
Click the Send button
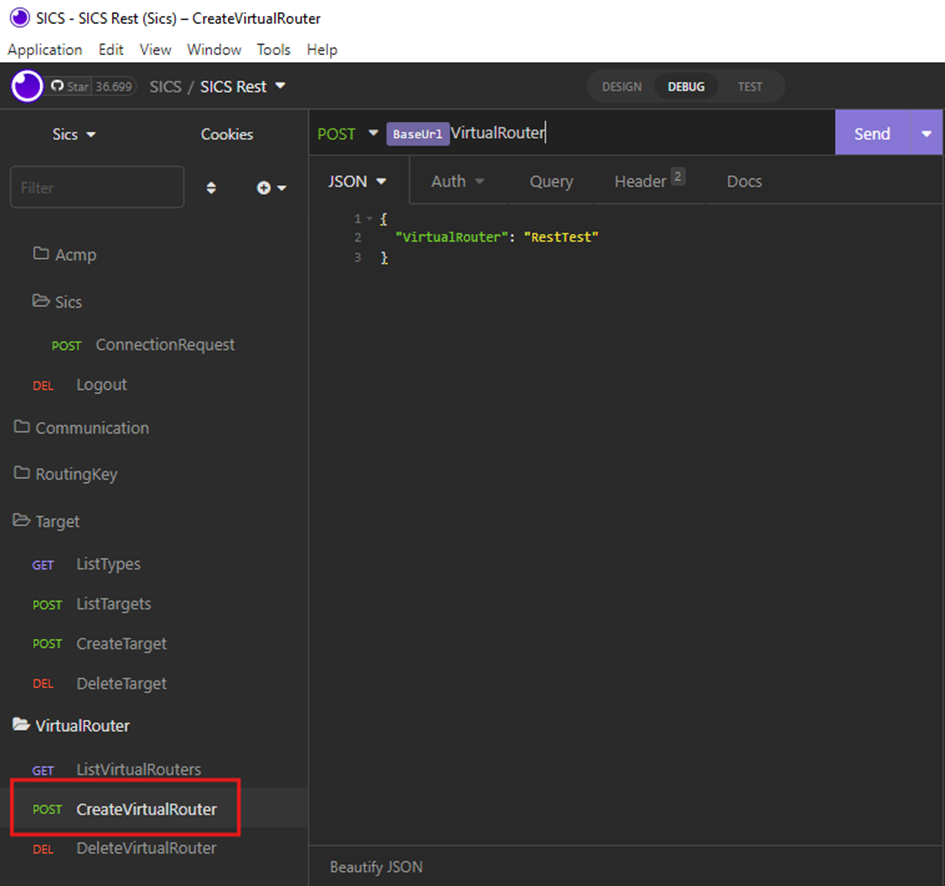click(871, 134)
